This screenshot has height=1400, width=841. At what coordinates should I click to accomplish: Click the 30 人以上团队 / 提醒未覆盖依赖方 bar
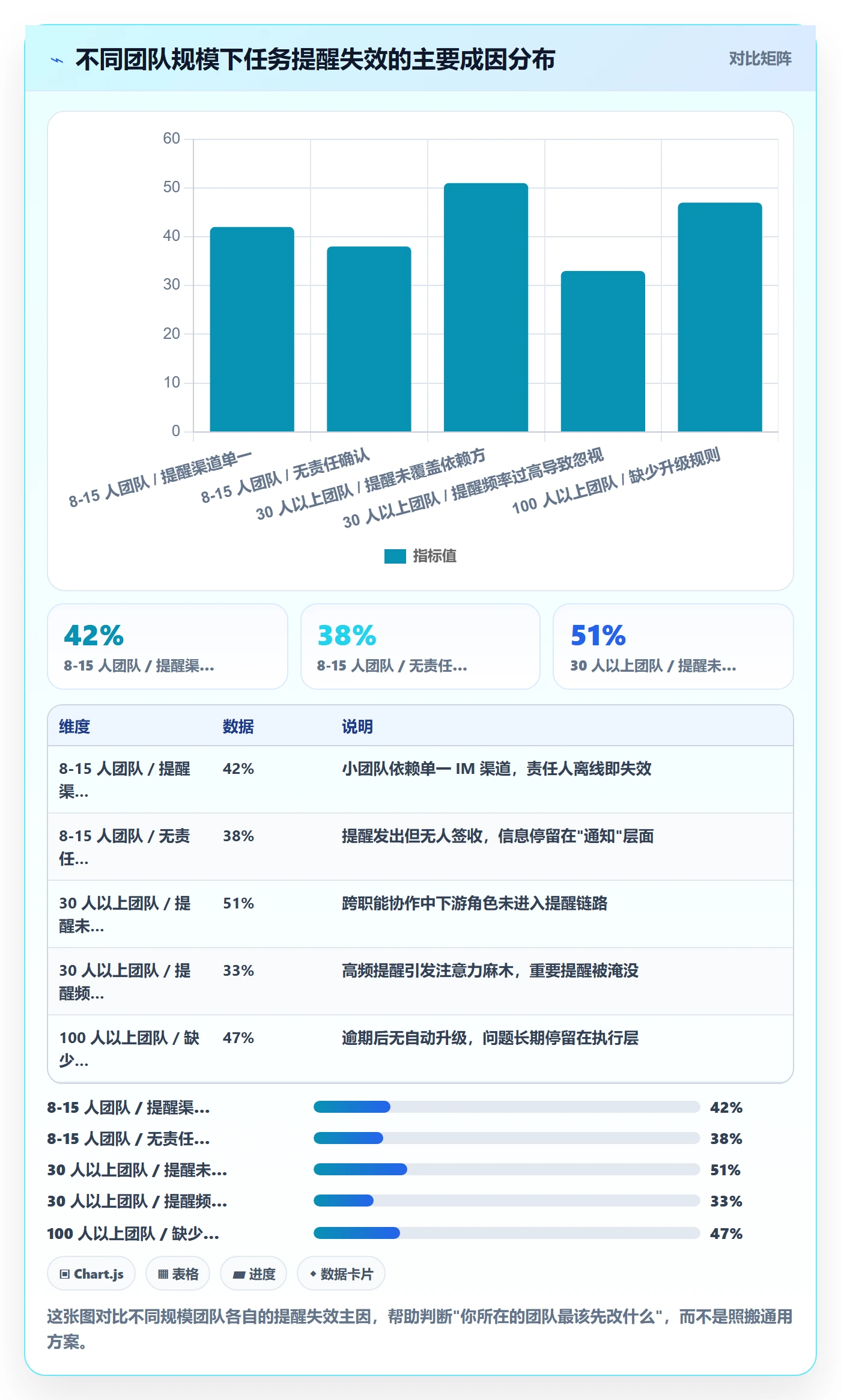(x=486, y=308)
